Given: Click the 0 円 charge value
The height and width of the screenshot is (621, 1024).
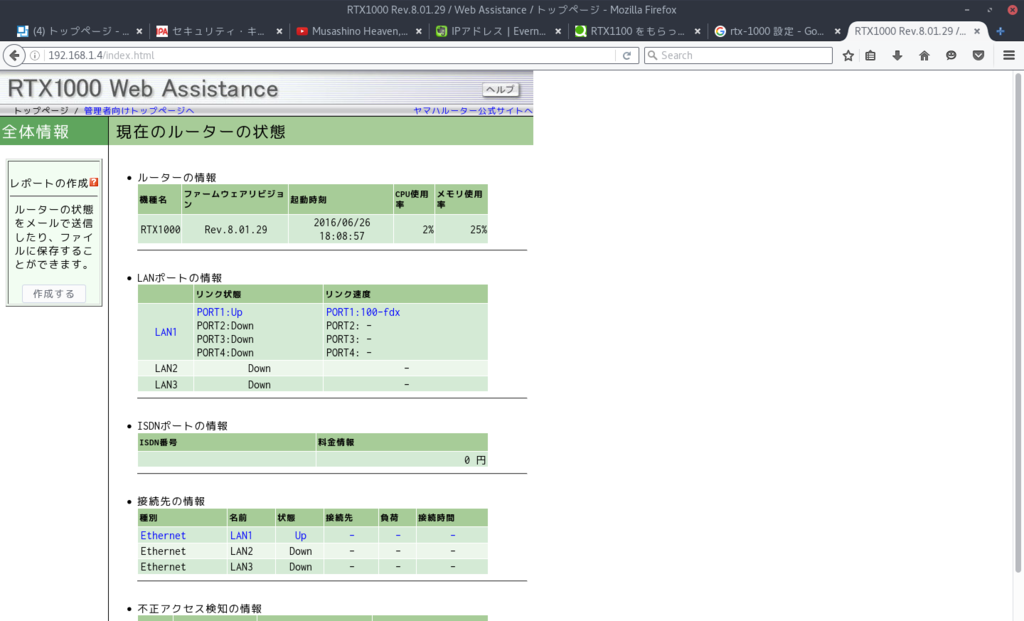Looking at the screenshot, I should 475,460.
